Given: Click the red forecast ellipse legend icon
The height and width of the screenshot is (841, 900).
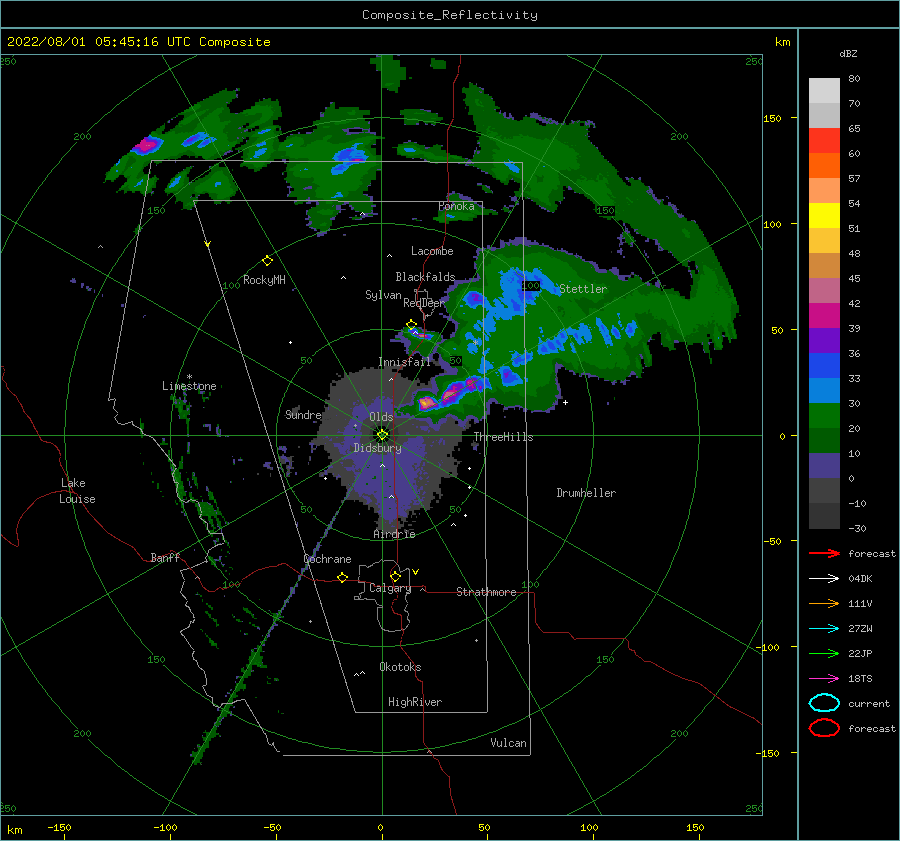Looking at the screenshot, I should (824, 728).
